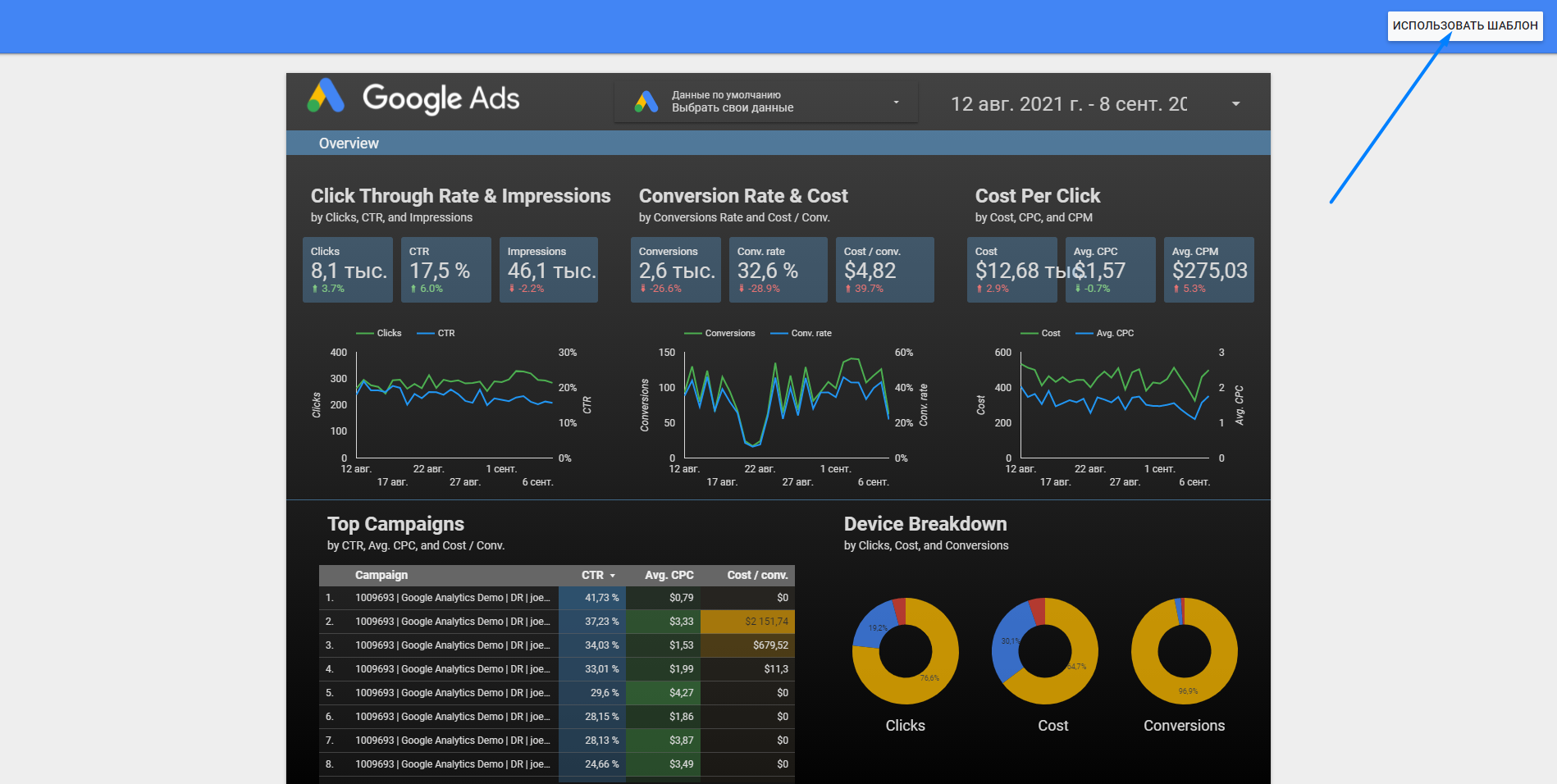Image resolution: width=1557 pixels, height=784 pixels.
Task: Click the Click Through Rate & Impressions heading
Action: (x=460, y=196)
